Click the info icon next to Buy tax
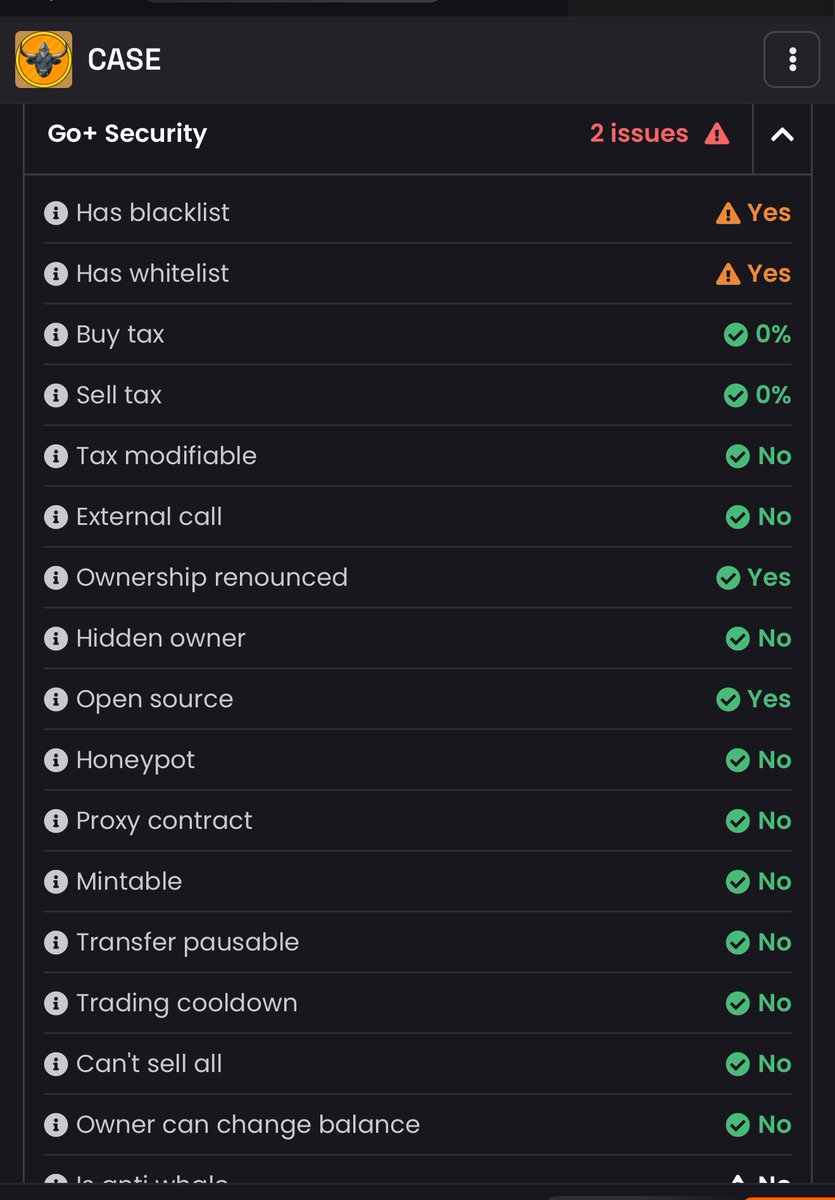This screenshot has width=835, height=1200. click(x=56, y=335)
